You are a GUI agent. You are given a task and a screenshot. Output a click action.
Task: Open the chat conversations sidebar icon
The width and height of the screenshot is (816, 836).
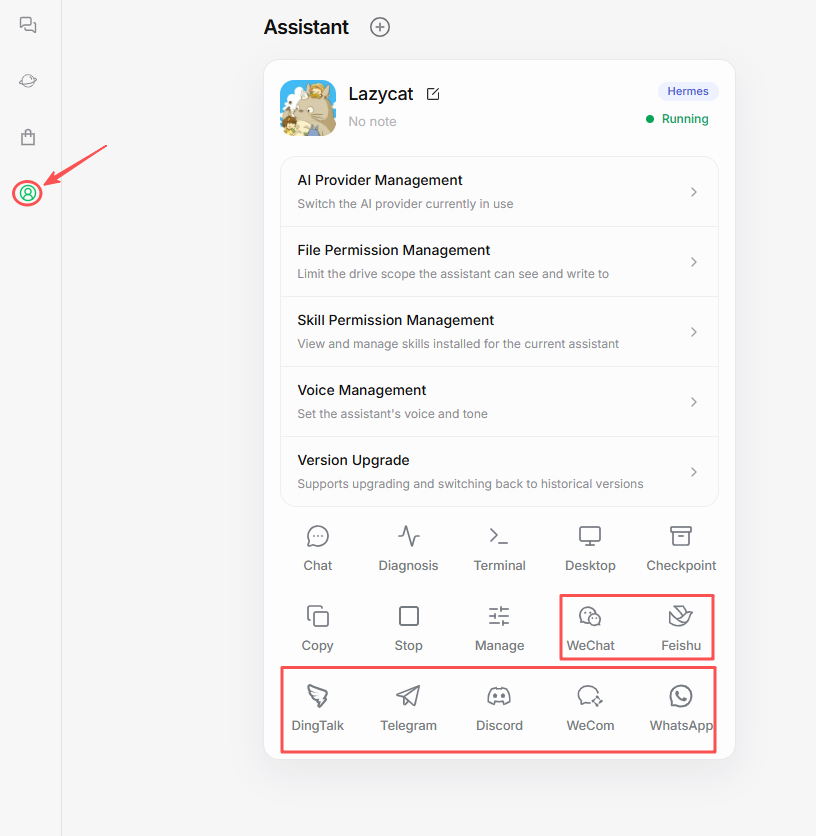click(28, 25)
